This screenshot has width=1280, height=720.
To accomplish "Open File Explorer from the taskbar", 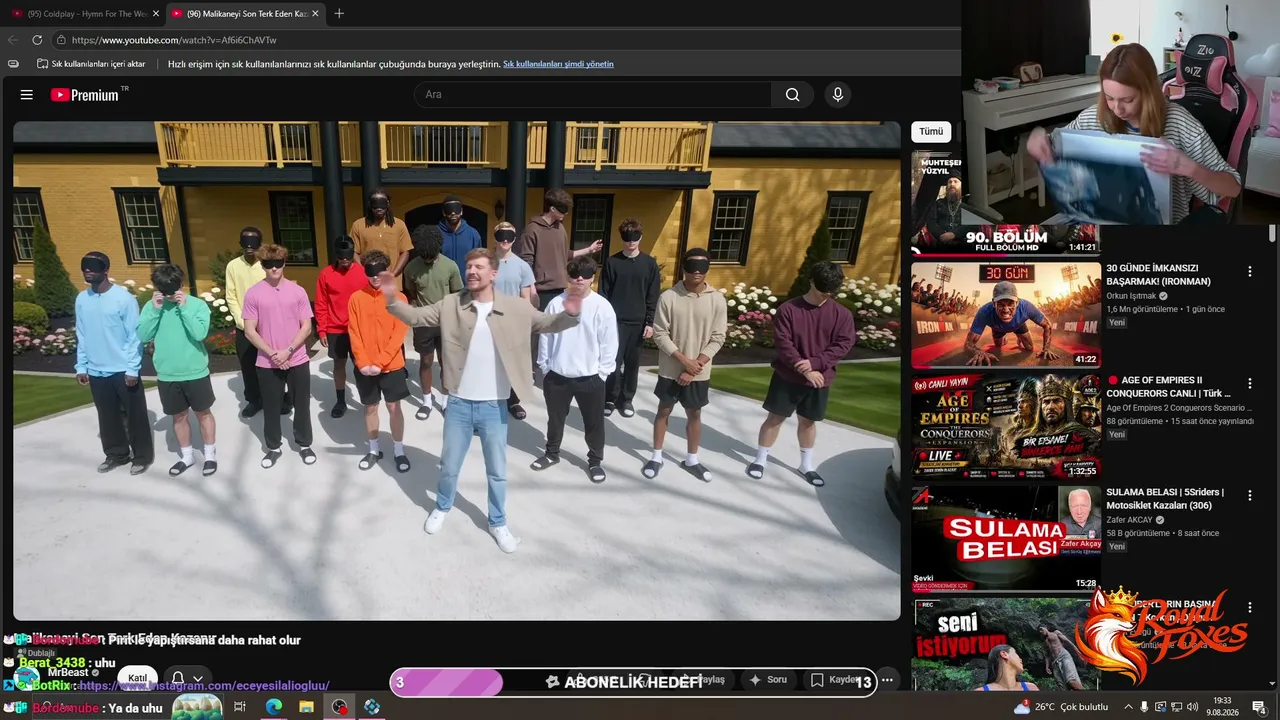I will [x=306, y=707].
